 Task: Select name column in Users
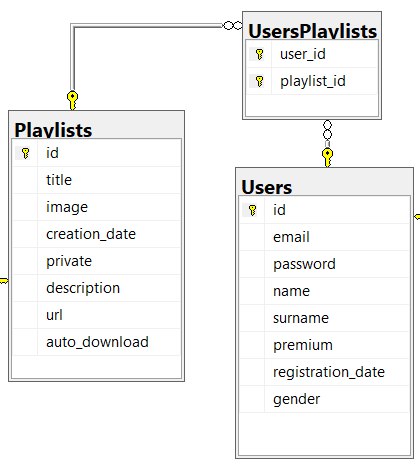pyautogui.click(x=324, y=291)
